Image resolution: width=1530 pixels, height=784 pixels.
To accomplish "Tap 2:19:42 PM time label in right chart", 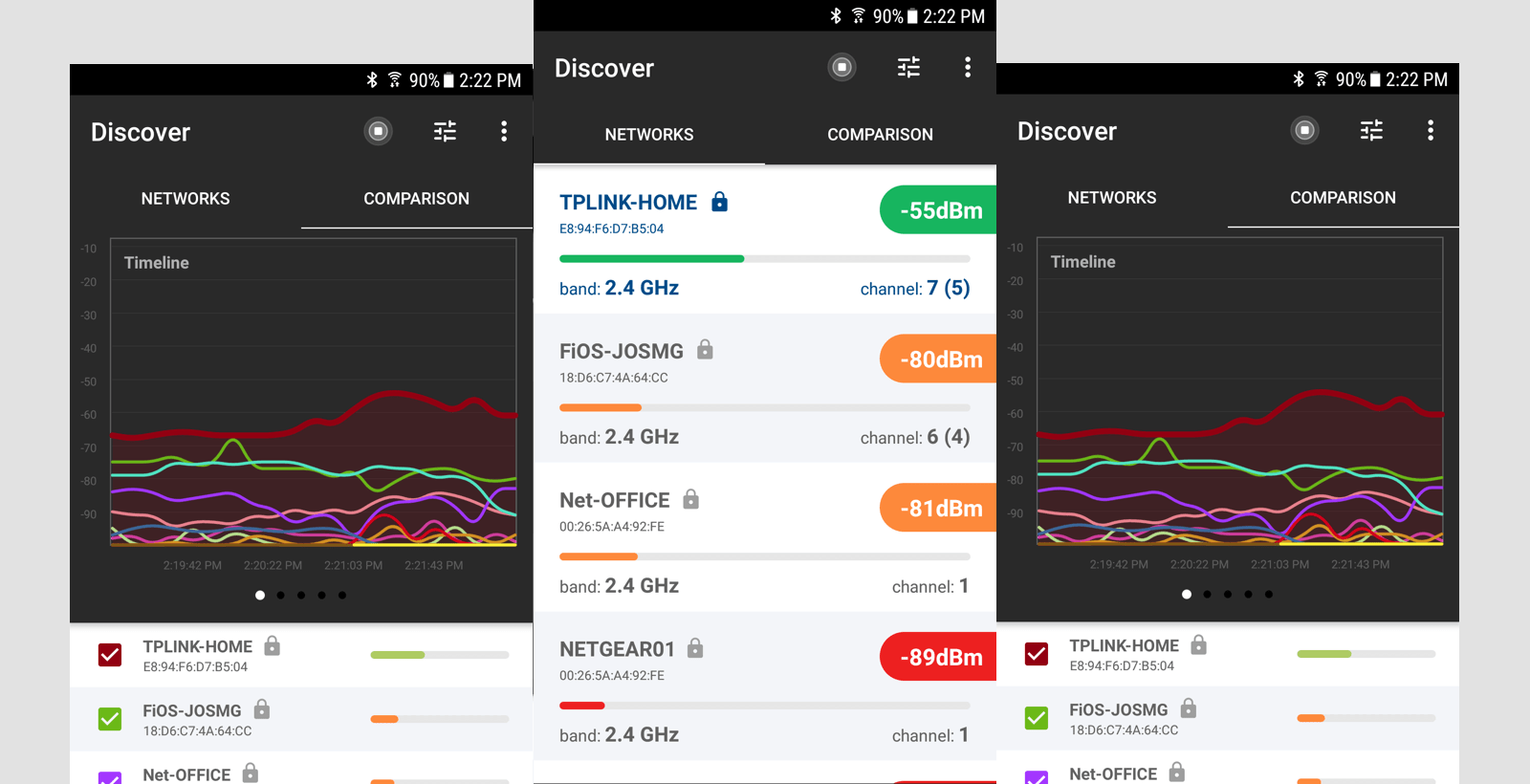I will [1119, 565].
